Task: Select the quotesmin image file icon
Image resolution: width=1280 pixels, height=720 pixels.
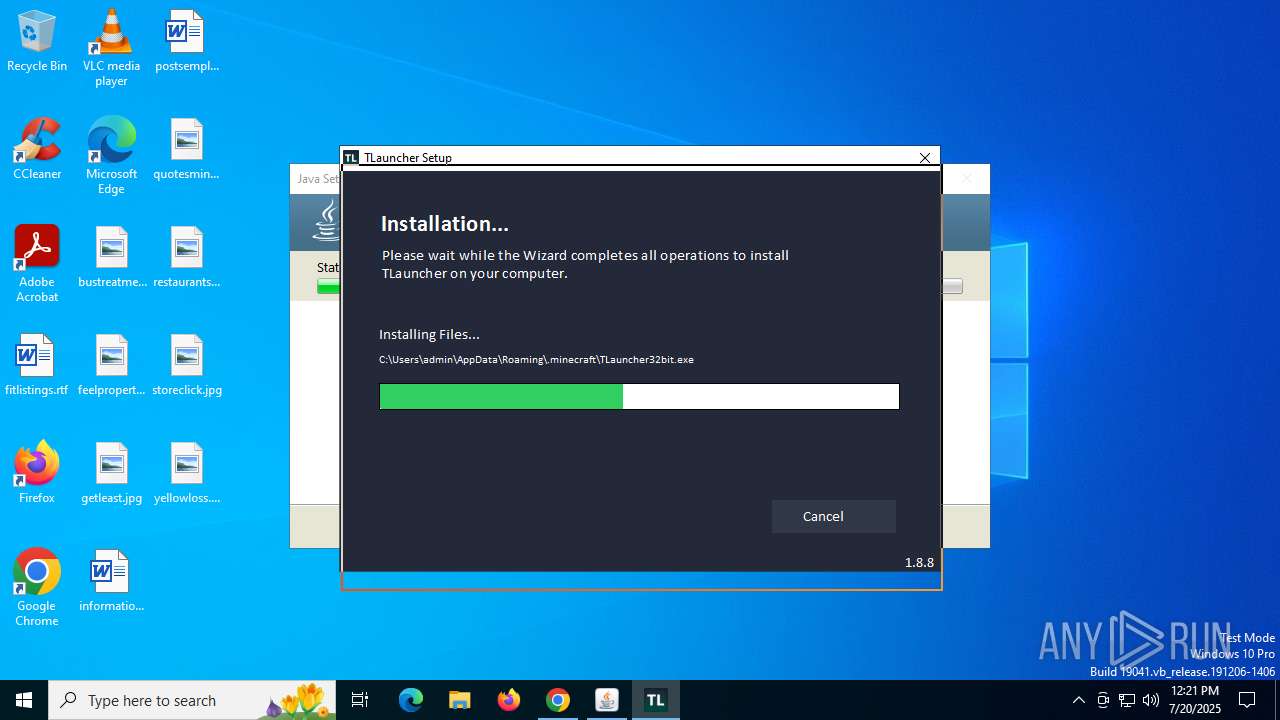Action: click(186, 149)
